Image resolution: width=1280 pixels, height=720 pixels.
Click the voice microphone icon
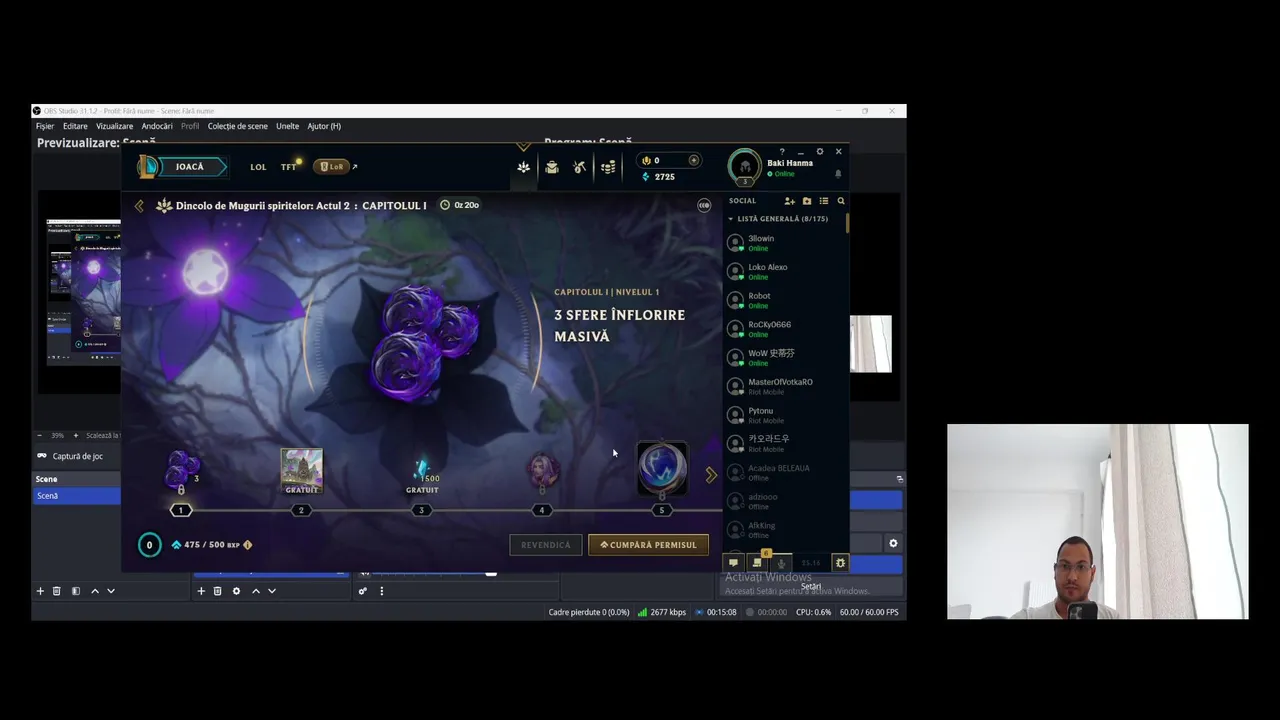[x=782, y=563]
